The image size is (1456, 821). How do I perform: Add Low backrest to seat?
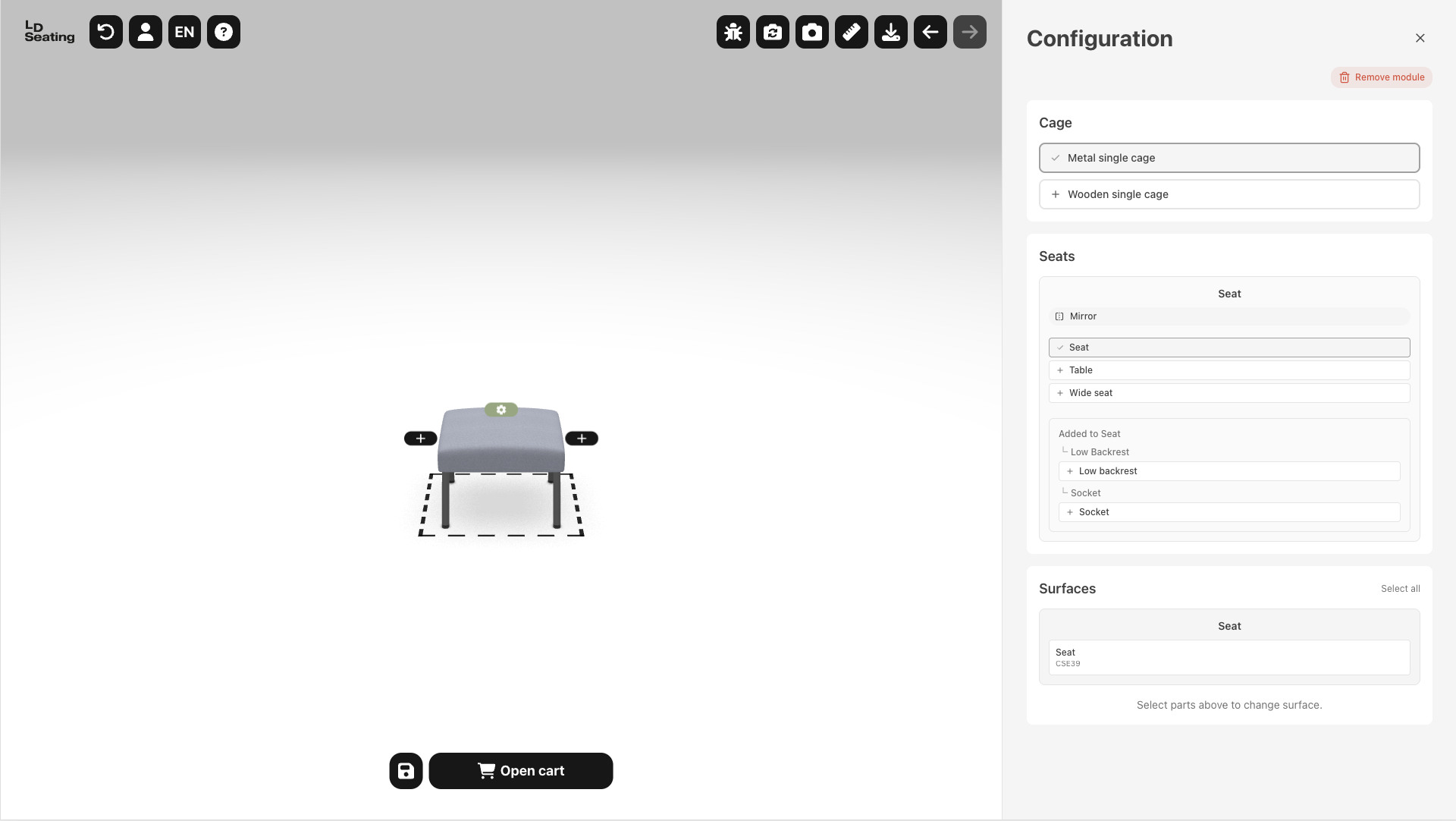click(x=1228, y=471)
